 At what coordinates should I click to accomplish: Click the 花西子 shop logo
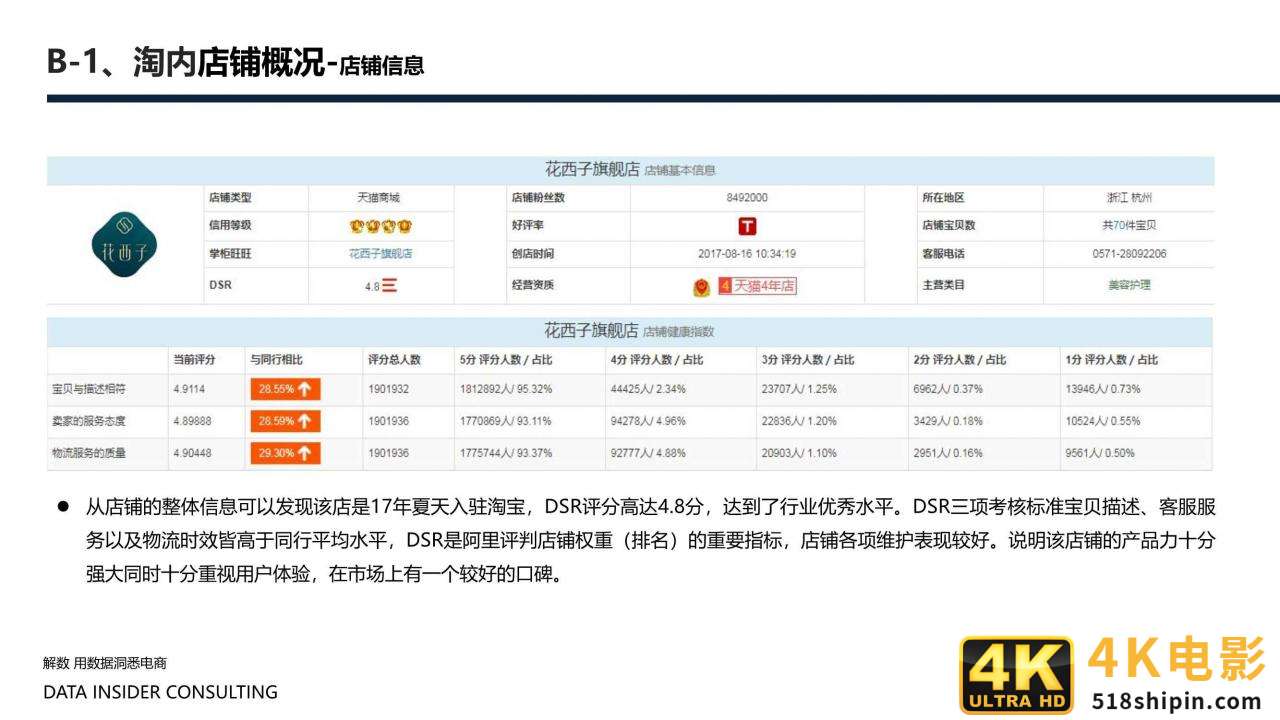tap(124, 244)
